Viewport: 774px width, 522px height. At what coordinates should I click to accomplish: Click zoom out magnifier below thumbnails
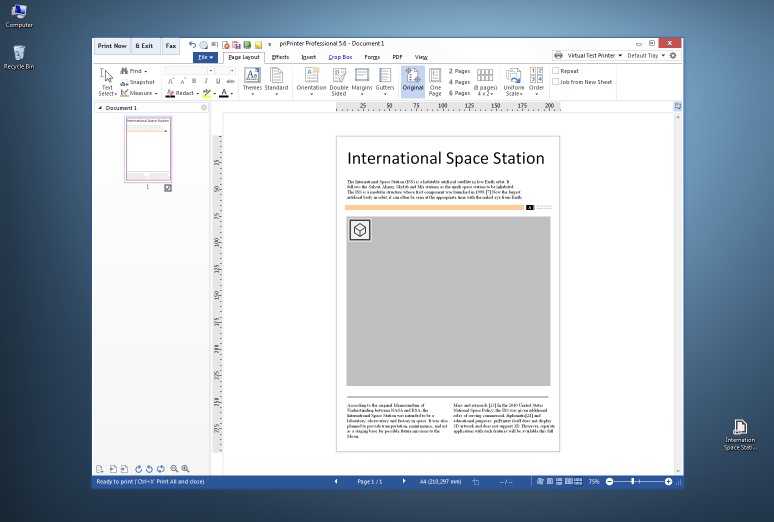pyautogui.click(x=174, y=469)
